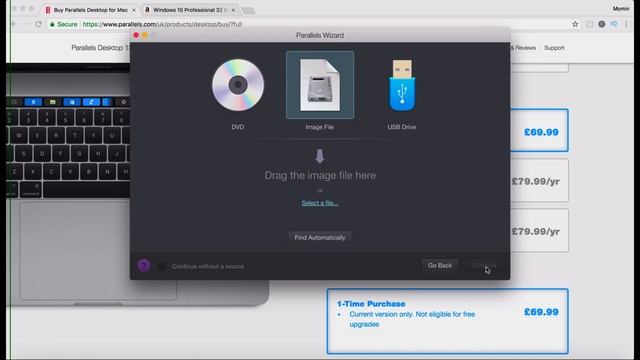Click the dimmed Continue button
Screen dimensions: 640x360
tap(483, 265)
